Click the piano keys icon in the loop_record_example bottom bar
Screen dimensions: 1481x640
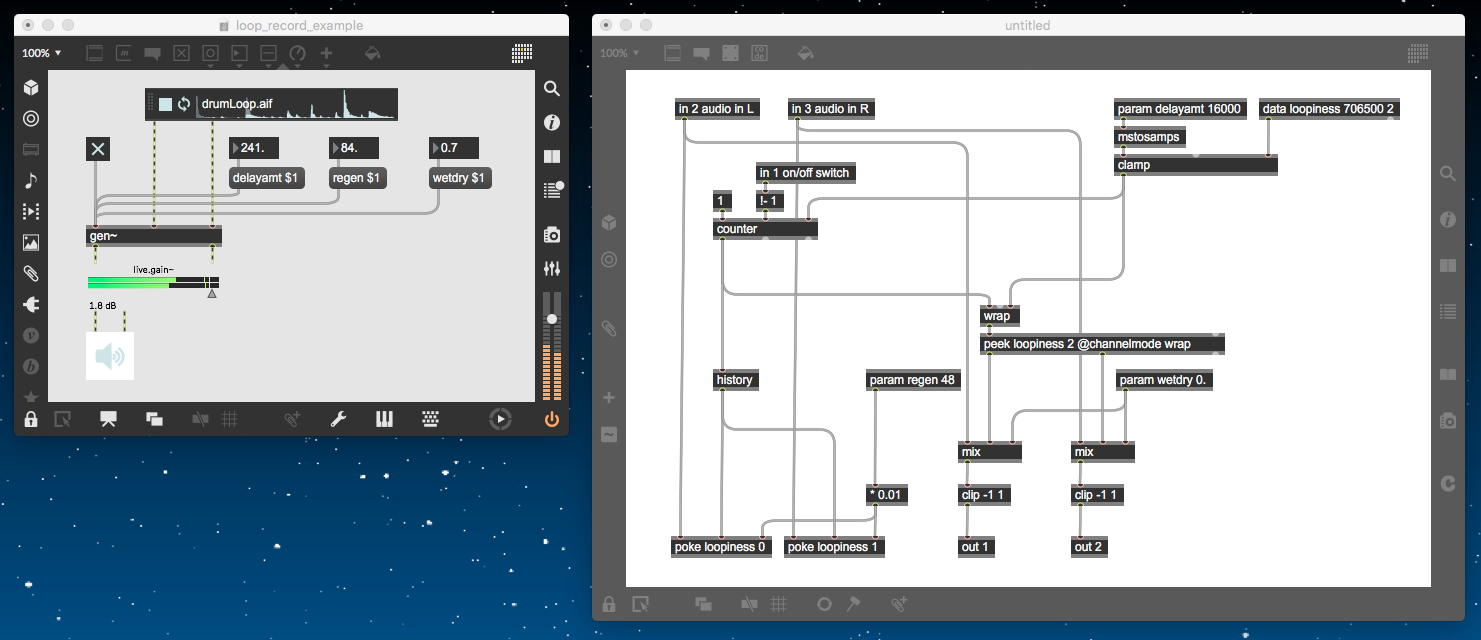pyautogui.click(x=384, y=419)
